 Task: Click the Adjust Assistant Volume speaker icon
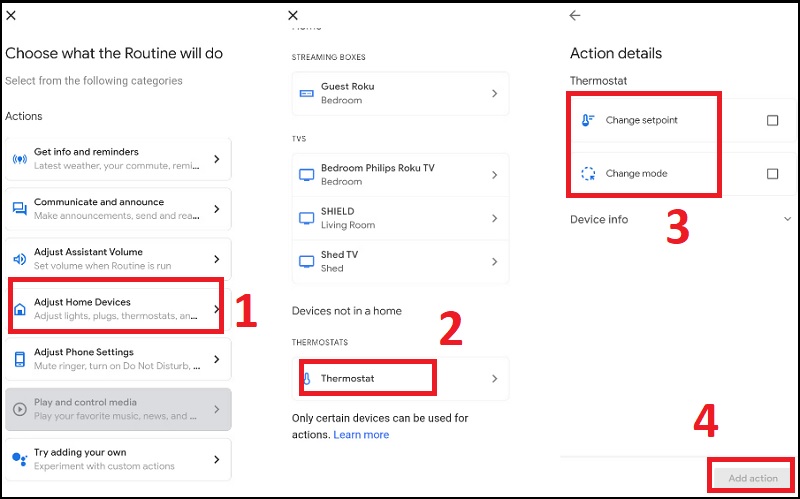[19, 259]
